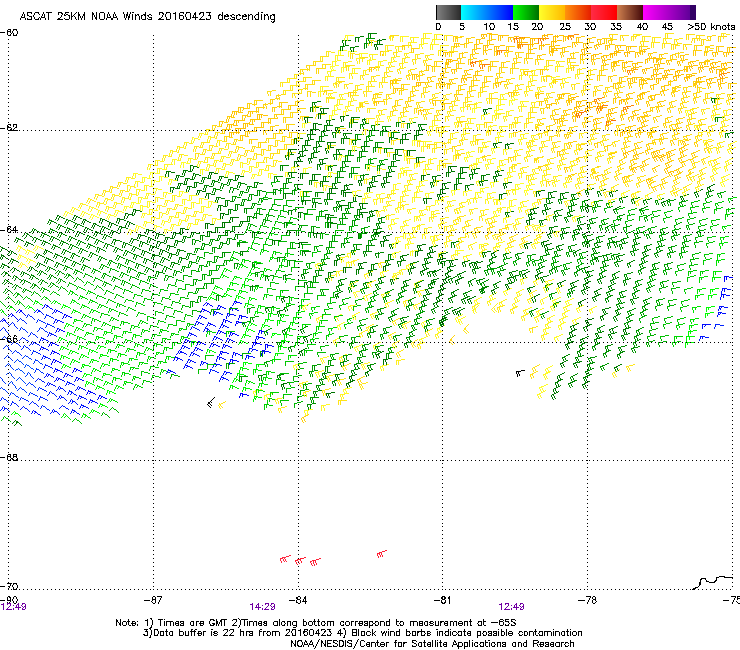Image resolution: width=740 pixels, height=650 pixels.
Task: Pick the yellow 20-25 knots legend segment
Action: click(552, 12)
